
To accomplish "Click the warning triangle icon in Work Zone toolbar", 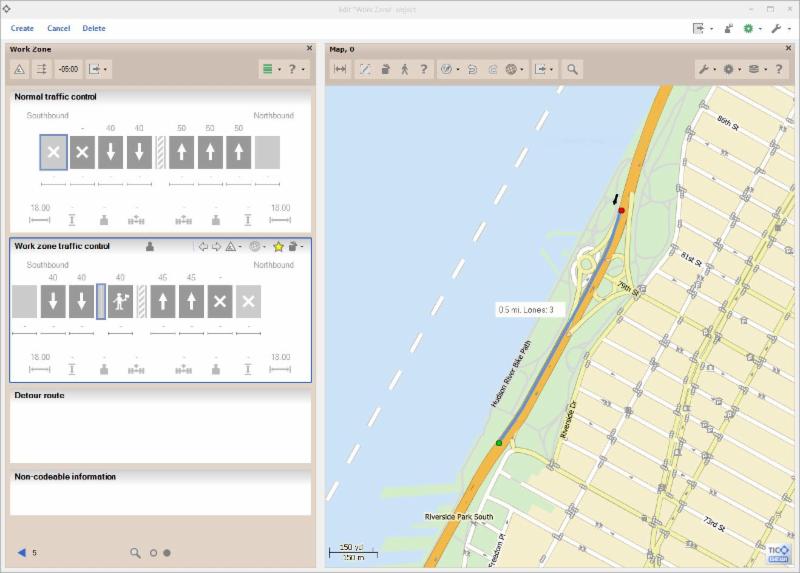I will coord(19,70).
